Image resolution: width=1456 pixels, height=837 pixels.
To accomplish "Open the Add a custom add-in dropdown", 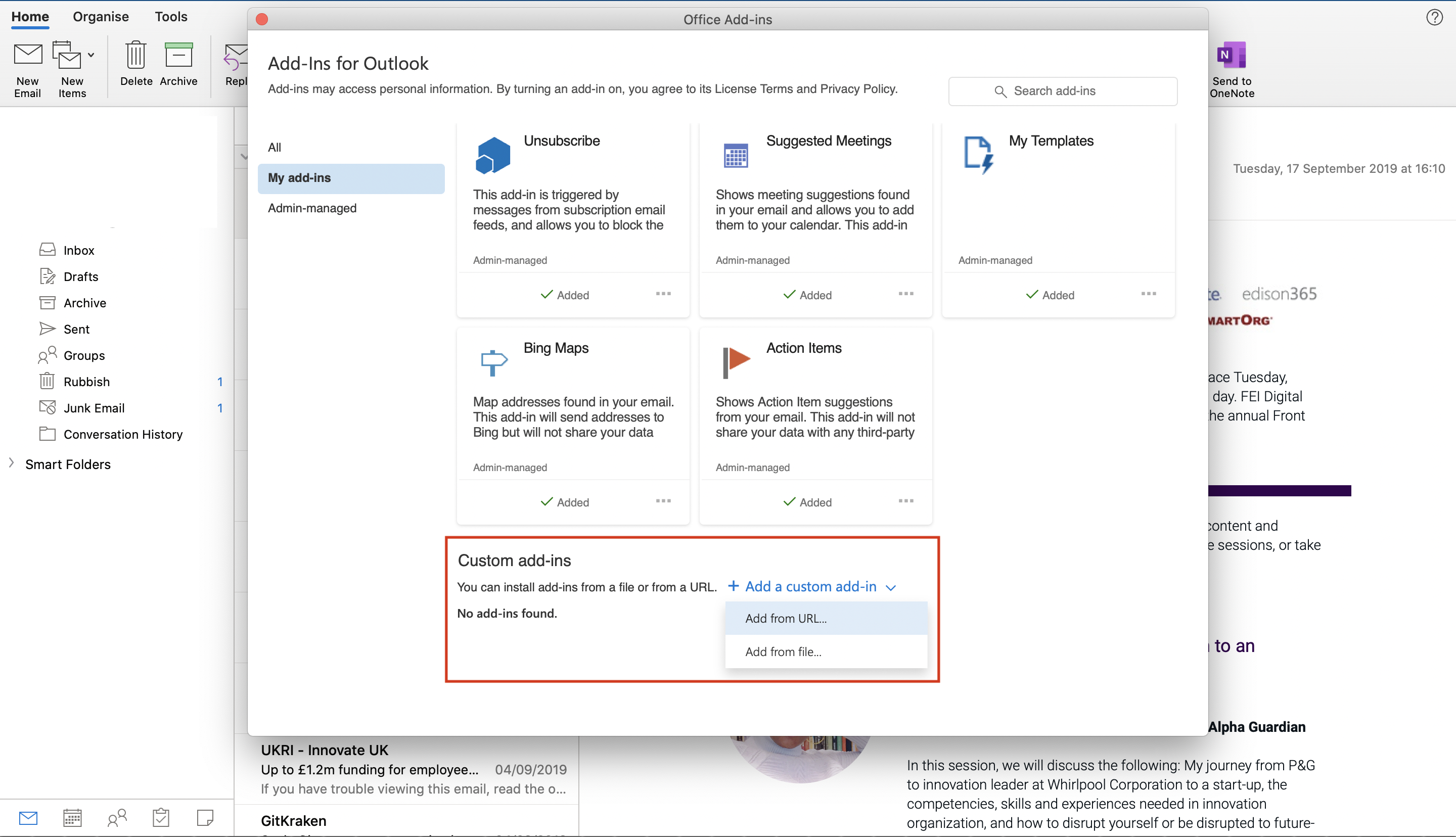I will (x=811, y=586).
